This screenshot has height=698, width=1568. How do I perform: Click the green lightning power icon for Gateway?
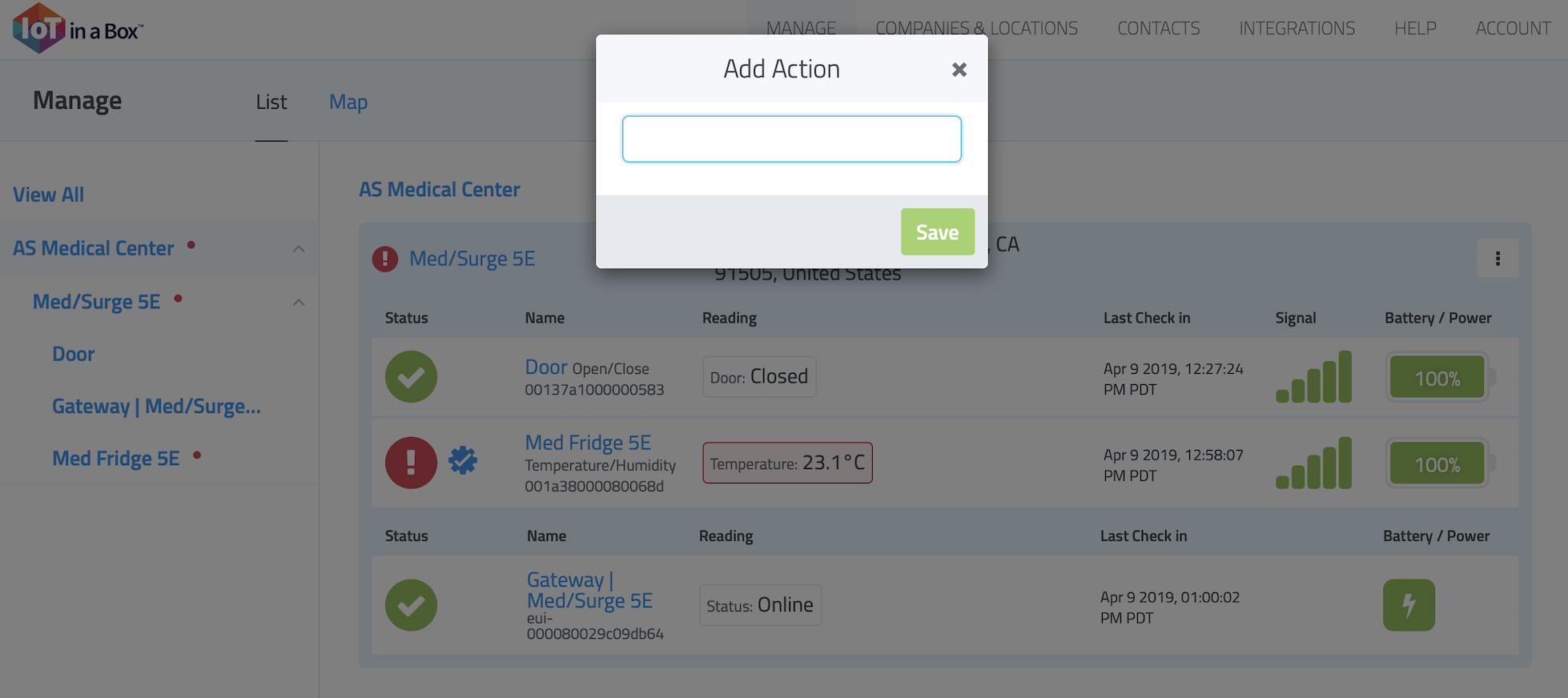click(x=1408, y=605)
